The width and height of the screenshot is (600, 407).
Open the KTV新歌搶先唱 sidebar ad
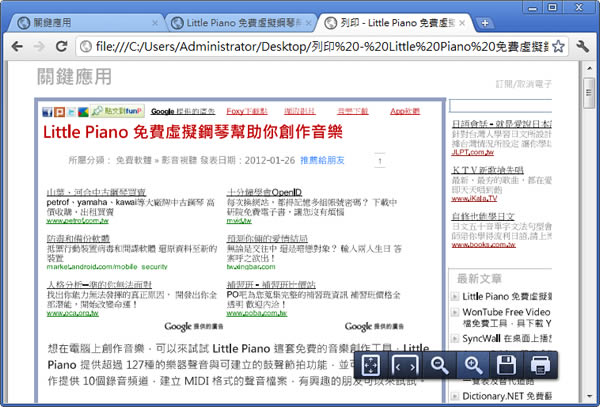488,170
